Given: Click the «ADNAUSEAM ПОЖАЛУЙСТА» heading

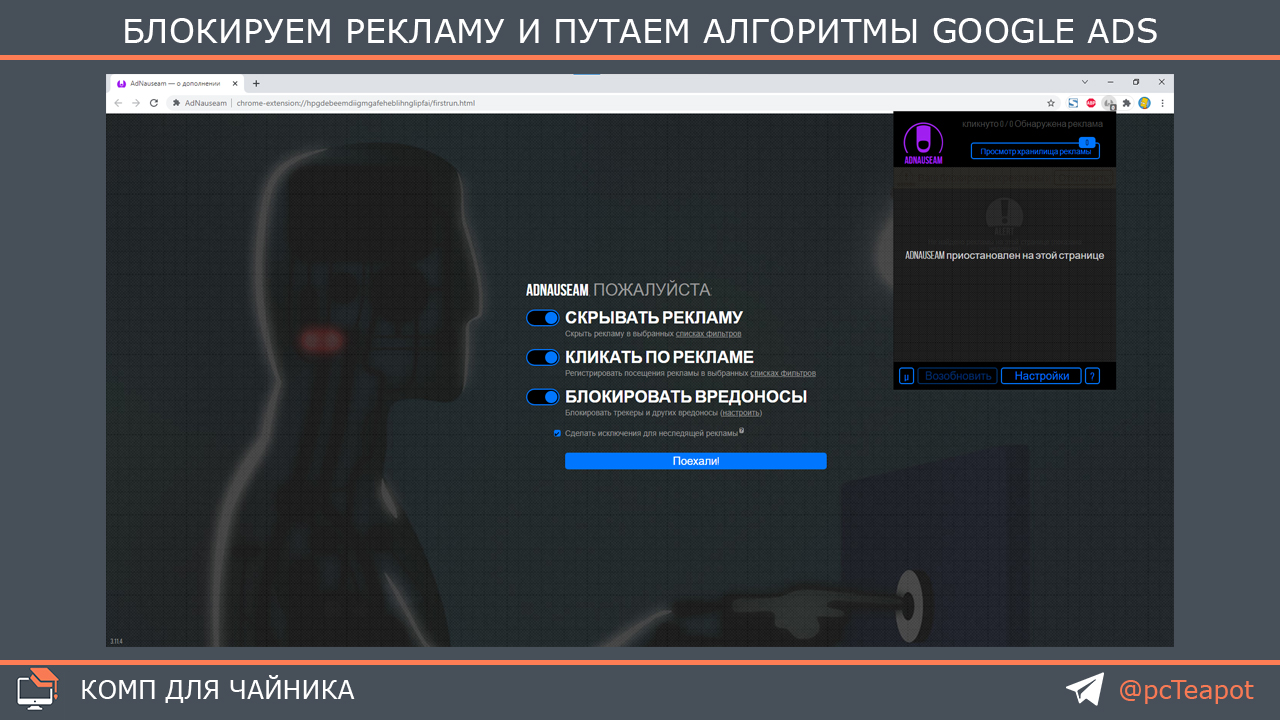Looking at the screenshot, I should coord(618,290).
